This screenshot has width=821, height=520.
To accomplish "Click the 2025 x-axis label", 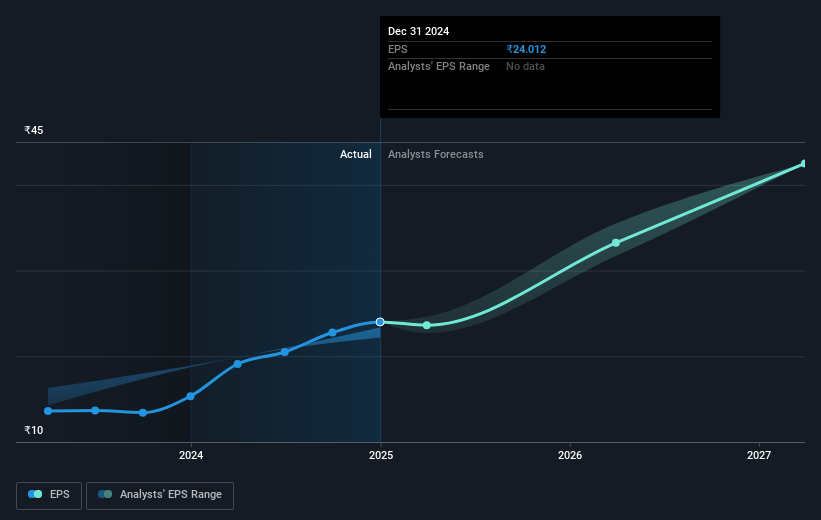I will (381, 456).
